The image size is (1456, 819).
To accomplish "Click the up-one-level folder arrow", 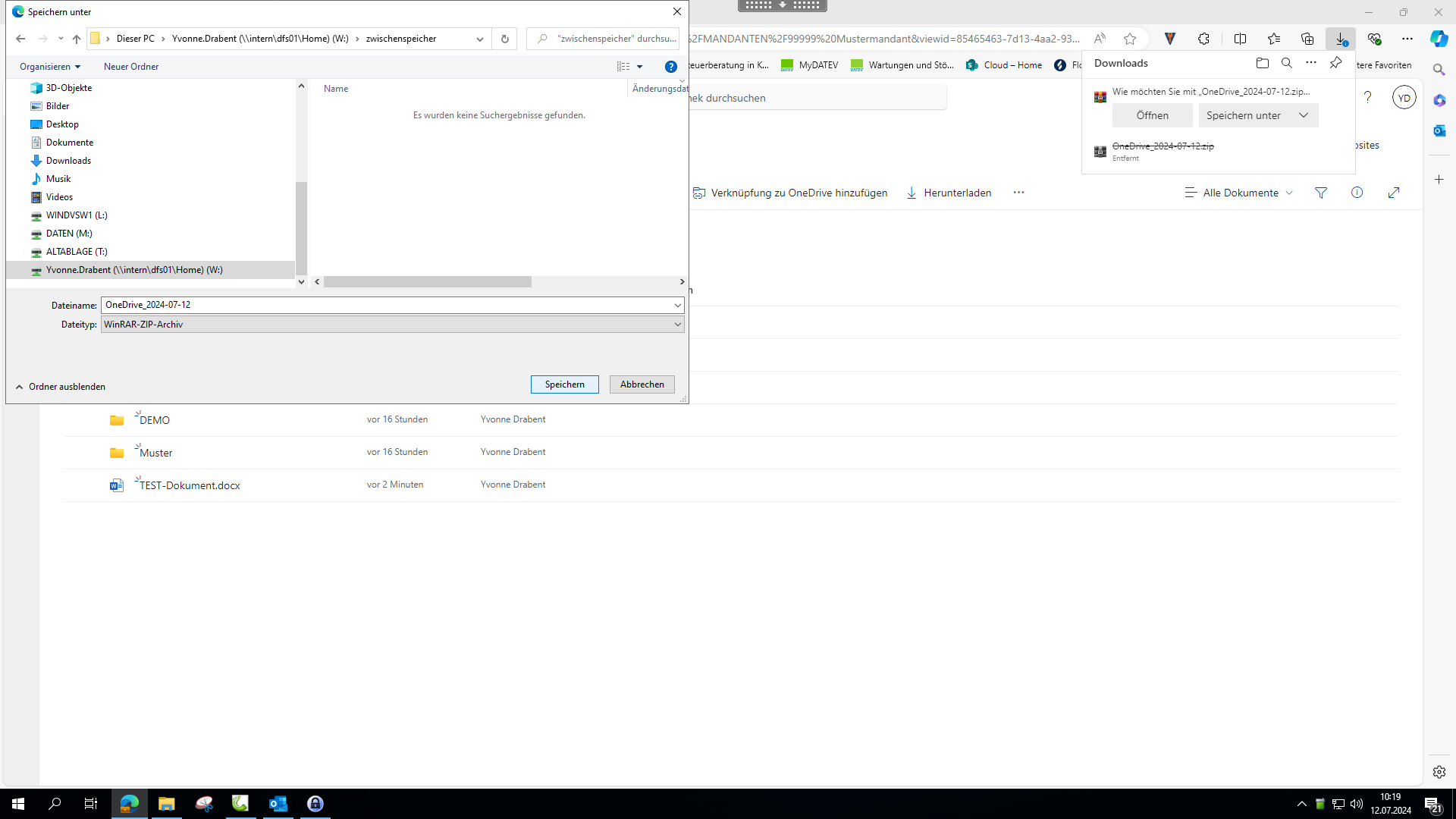I will pos(77,39).
